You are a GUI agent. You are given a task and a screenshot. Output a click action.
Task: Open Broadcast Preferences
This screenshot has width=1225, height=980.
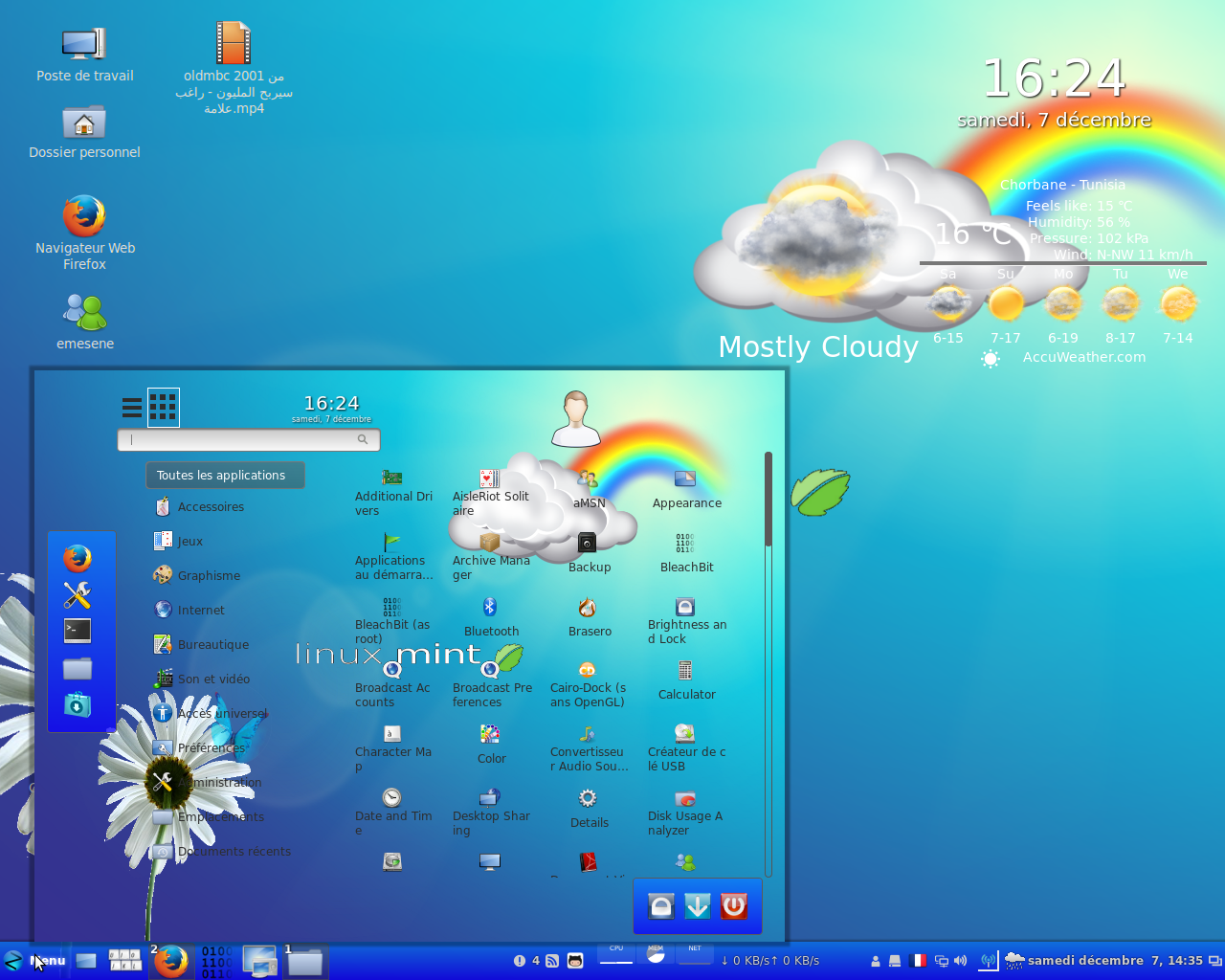(492, 685)
